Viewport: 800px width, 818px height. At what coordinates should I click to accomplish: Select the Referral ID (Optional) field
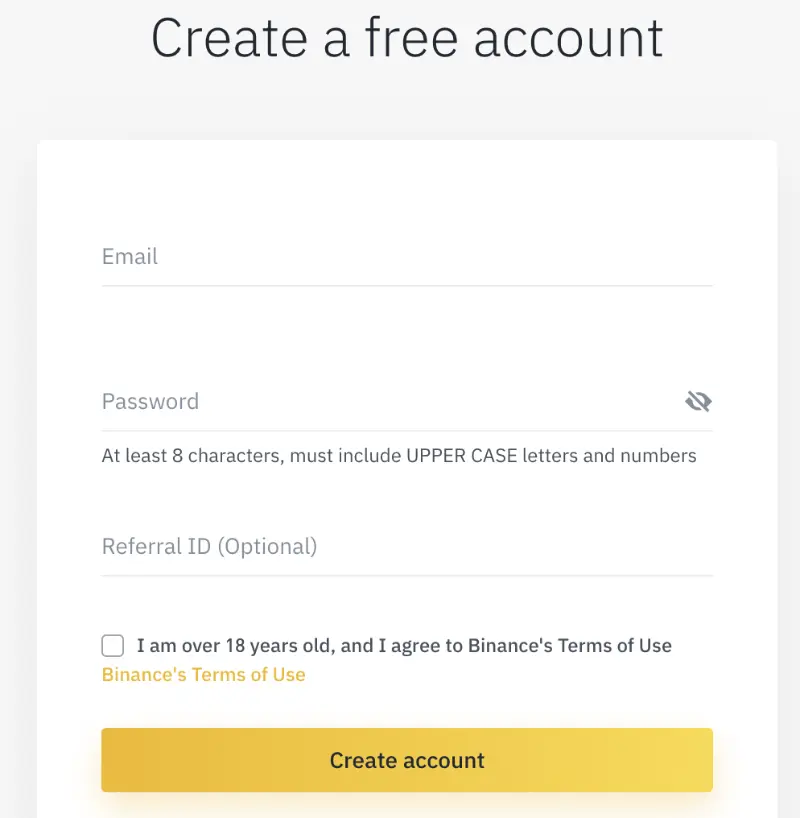pos(406,547)
